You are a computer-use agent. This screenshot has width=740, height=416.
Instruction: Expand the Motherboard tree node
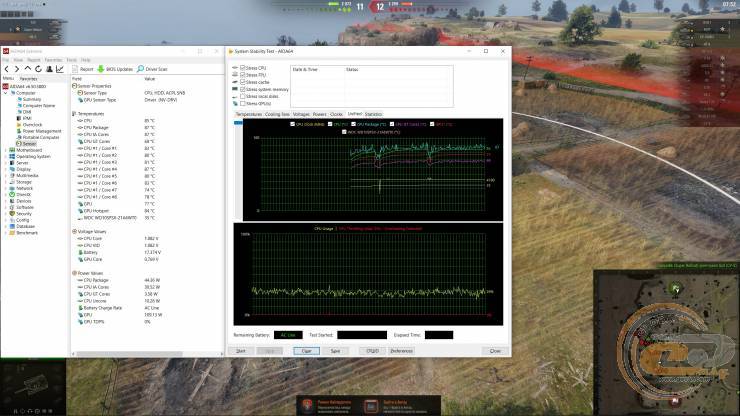pos(4,149)
